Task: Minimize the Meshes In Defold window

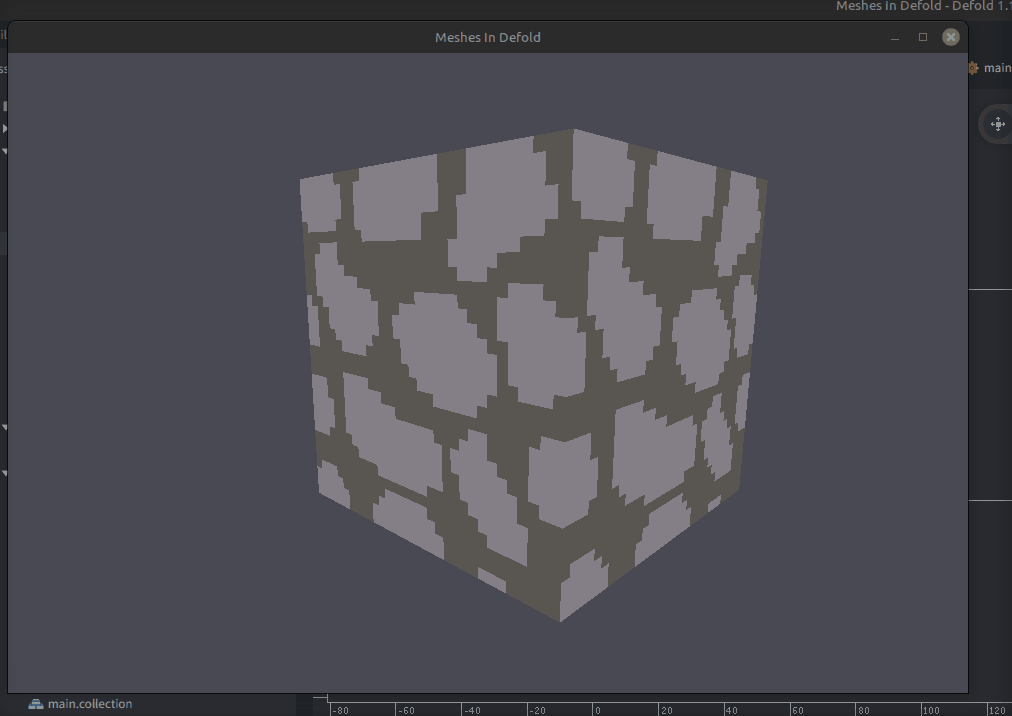Action: [895, 38]
